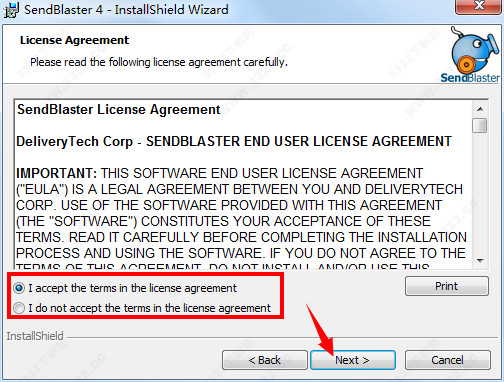Select "I accept the terms" radio button

point(19,288)
